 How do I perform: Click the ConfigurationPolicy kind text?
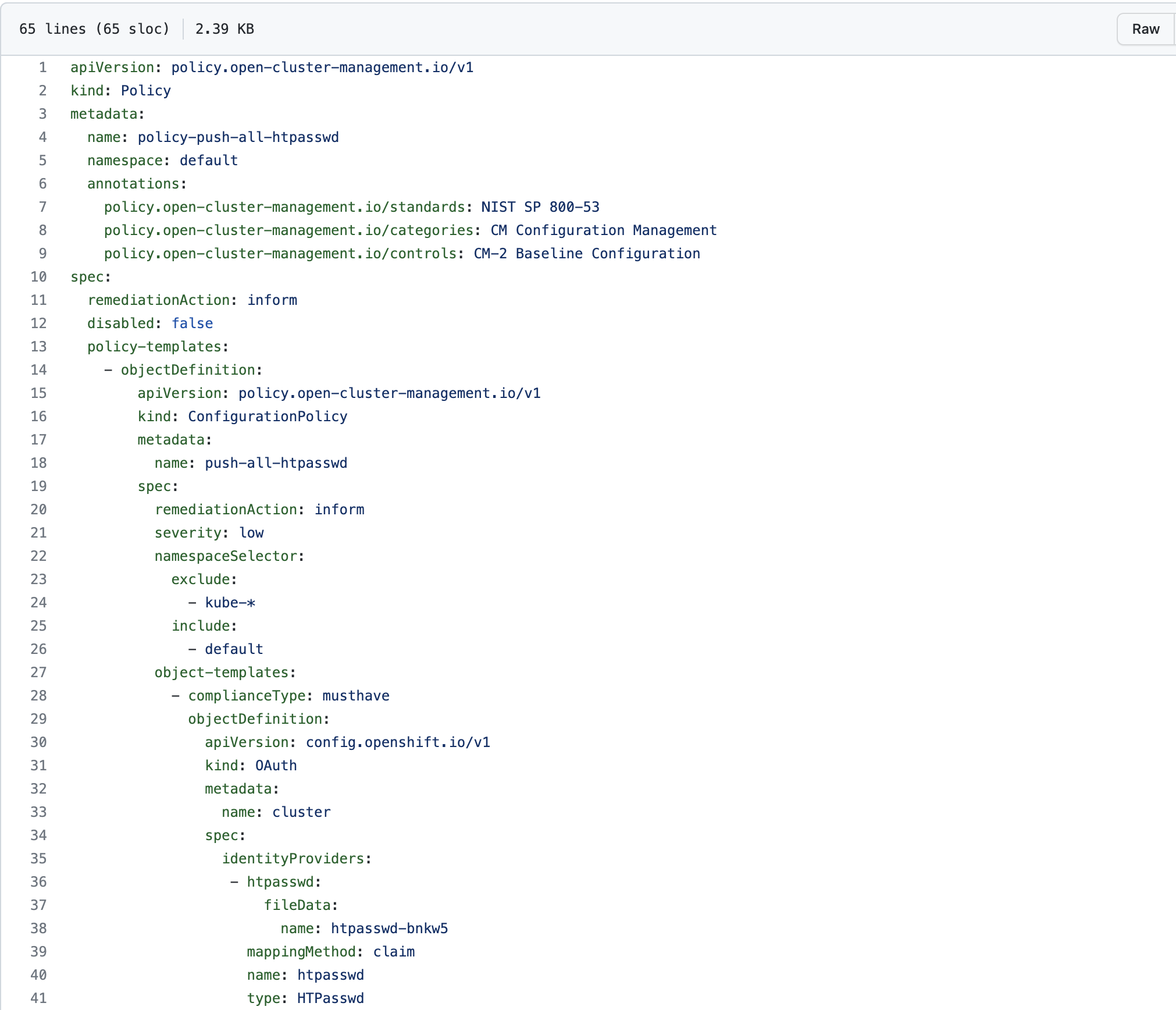click(267, 417)
